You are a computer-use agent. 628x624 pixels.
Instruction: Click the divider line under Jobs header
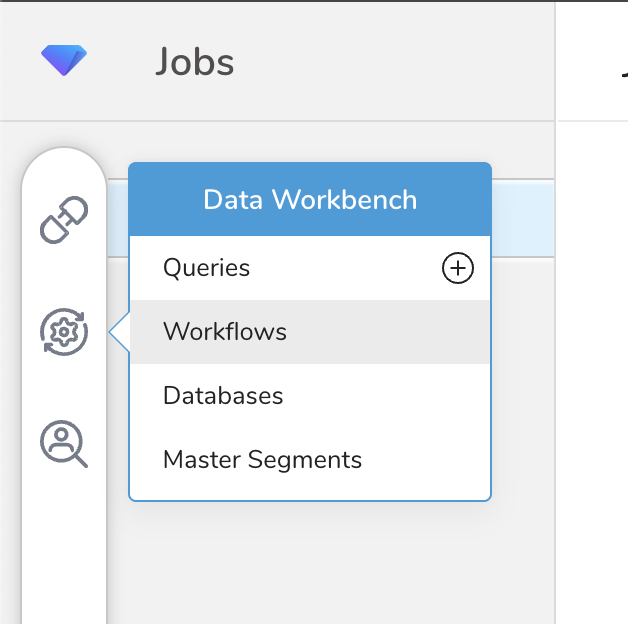300,122
